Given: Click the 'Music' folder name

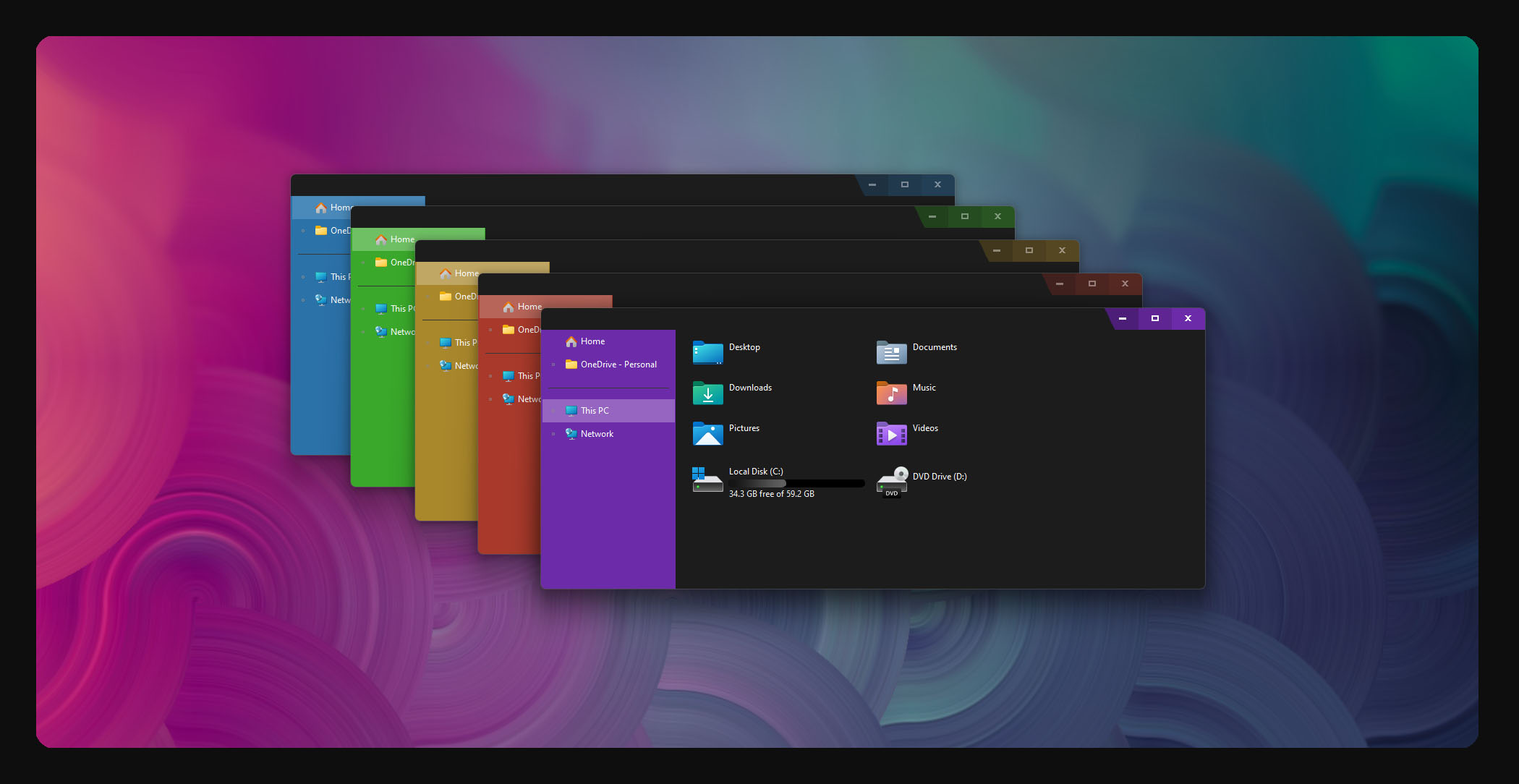Looking at the screenshot, I should [924, 388].
